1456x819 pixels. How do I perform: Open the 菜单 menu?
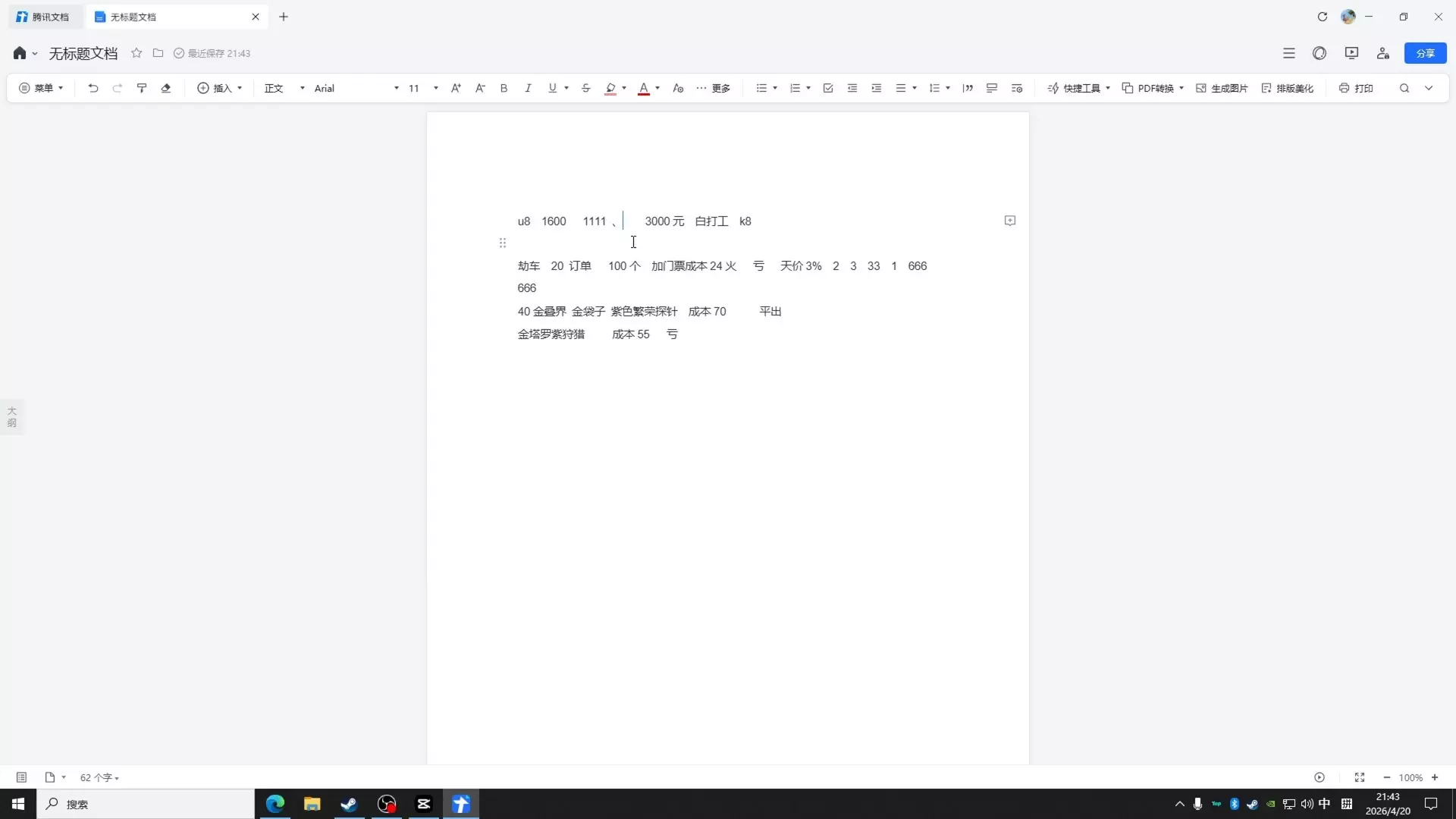tap(41, 88)
